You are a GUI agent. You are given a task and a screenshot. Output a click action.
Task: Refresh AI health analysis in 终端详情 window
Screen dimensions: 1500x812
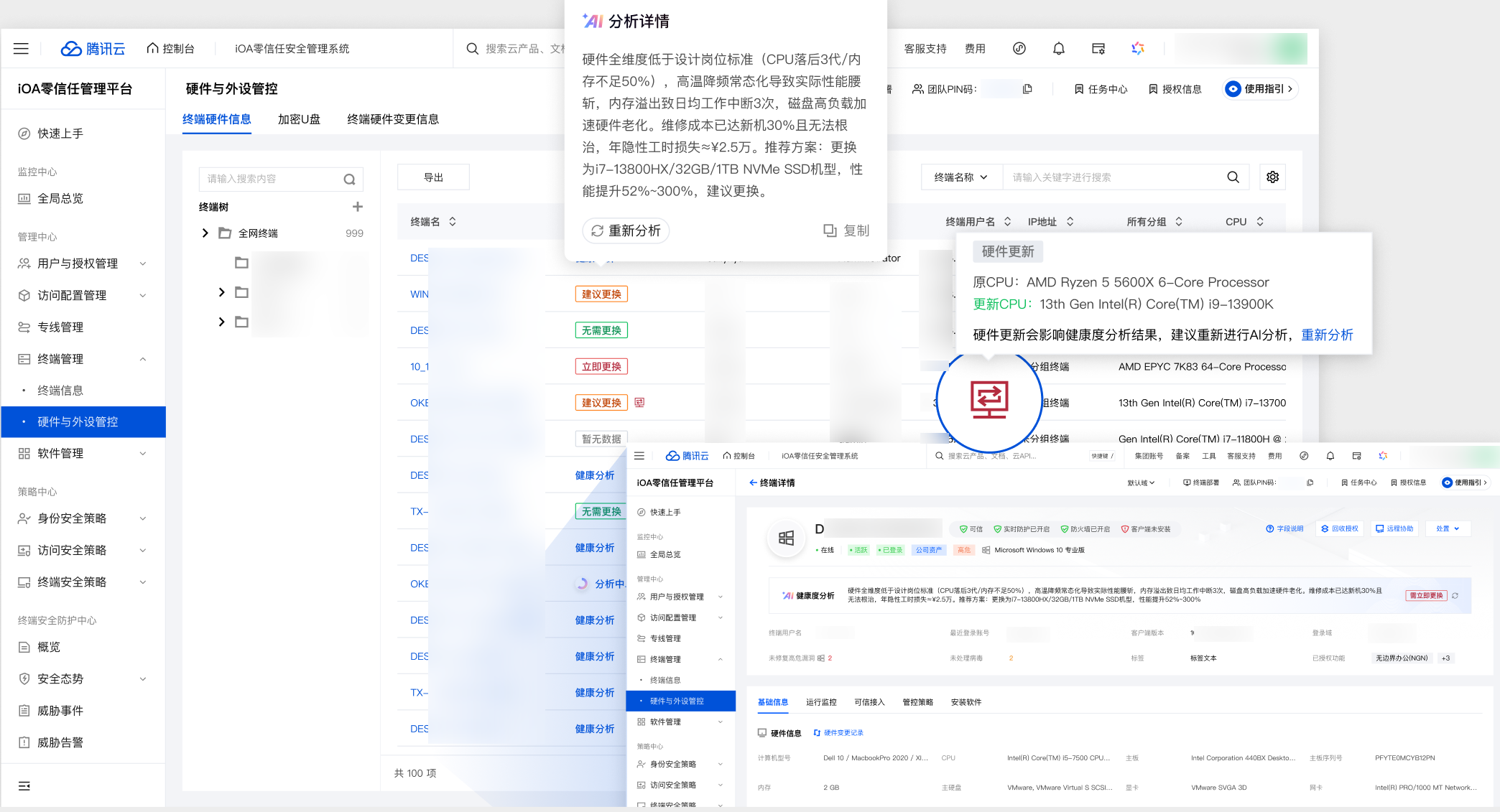tap(1455, 596)
